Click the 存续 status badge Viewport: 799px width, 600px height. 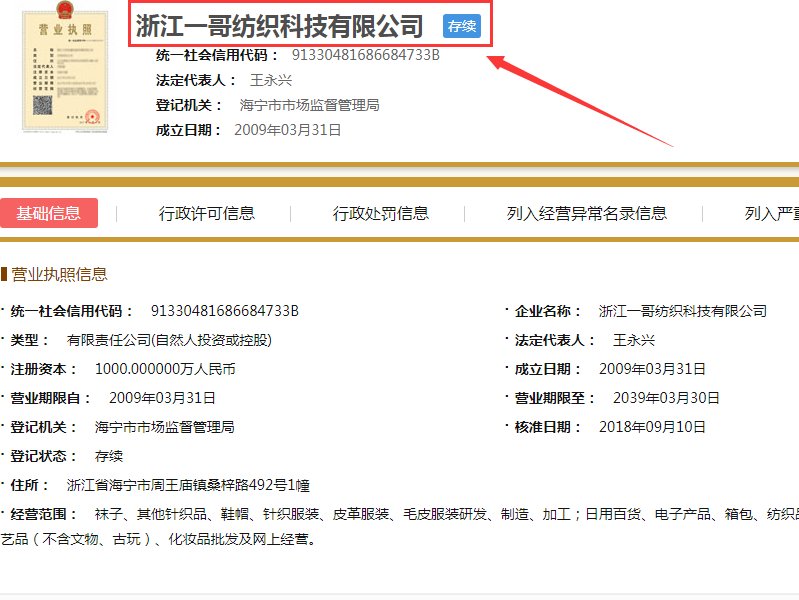[x=462, y=26]
